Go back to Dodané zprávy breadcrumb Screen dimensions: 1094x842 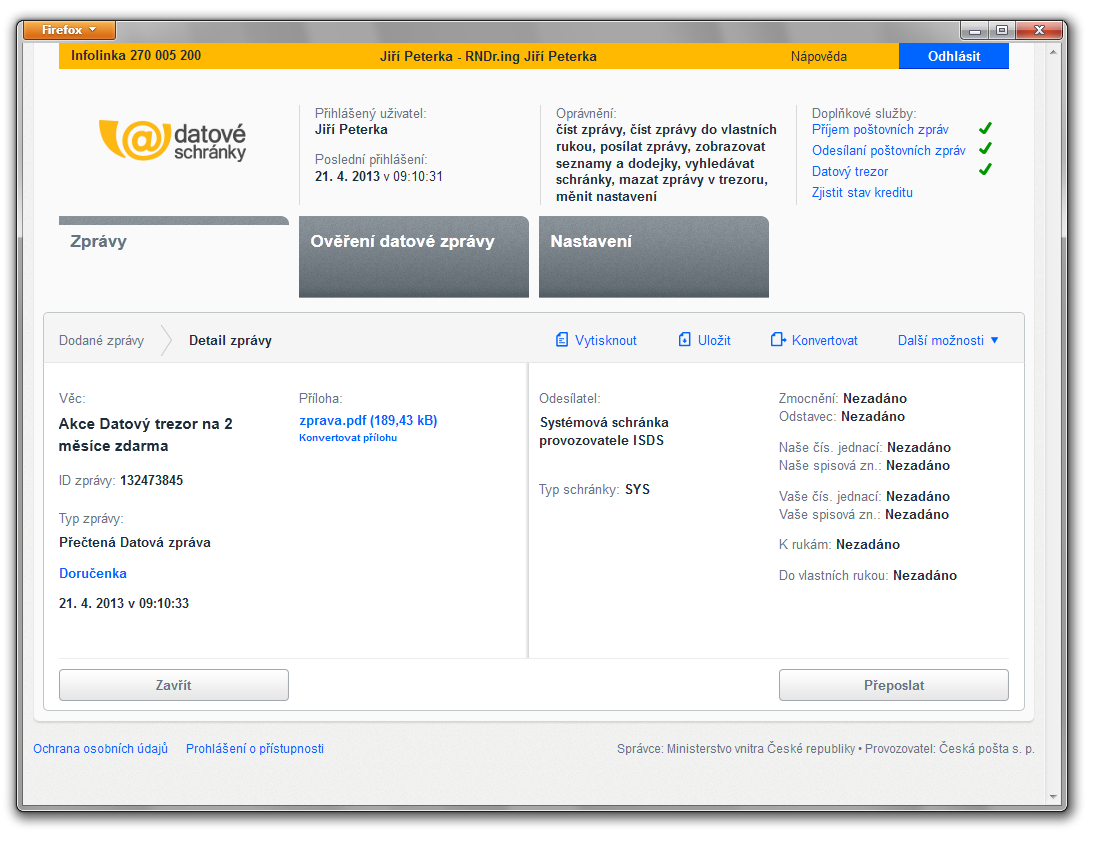[101, 340]
